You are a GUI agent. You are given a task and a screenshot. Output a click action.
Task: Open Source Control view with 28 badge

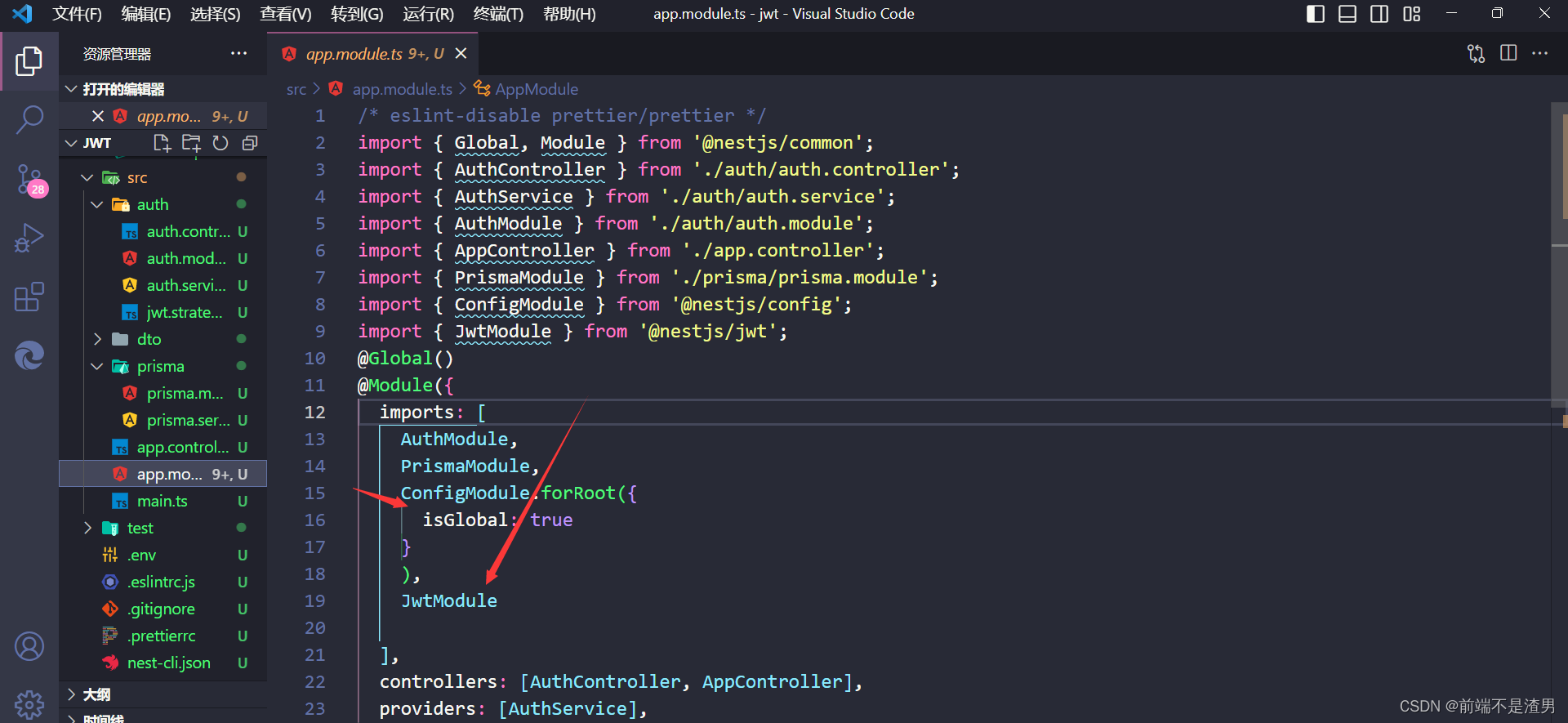pos(30,179)
